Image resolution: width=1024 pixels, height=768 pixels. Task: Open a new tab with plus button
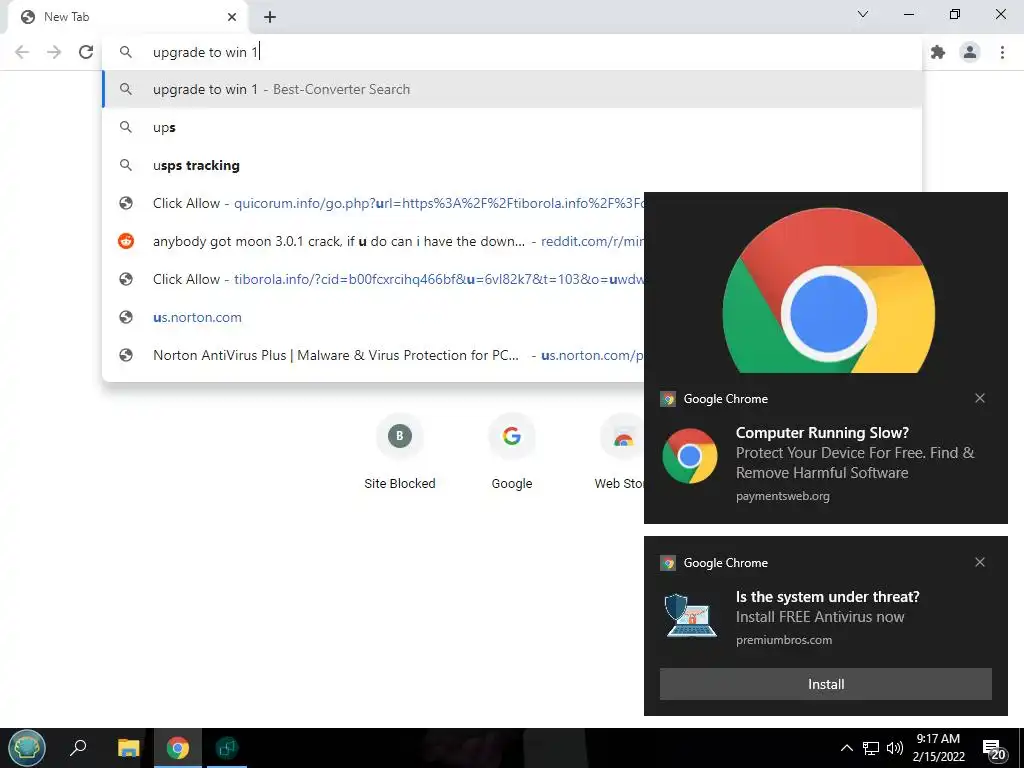[x=270, y=17]
